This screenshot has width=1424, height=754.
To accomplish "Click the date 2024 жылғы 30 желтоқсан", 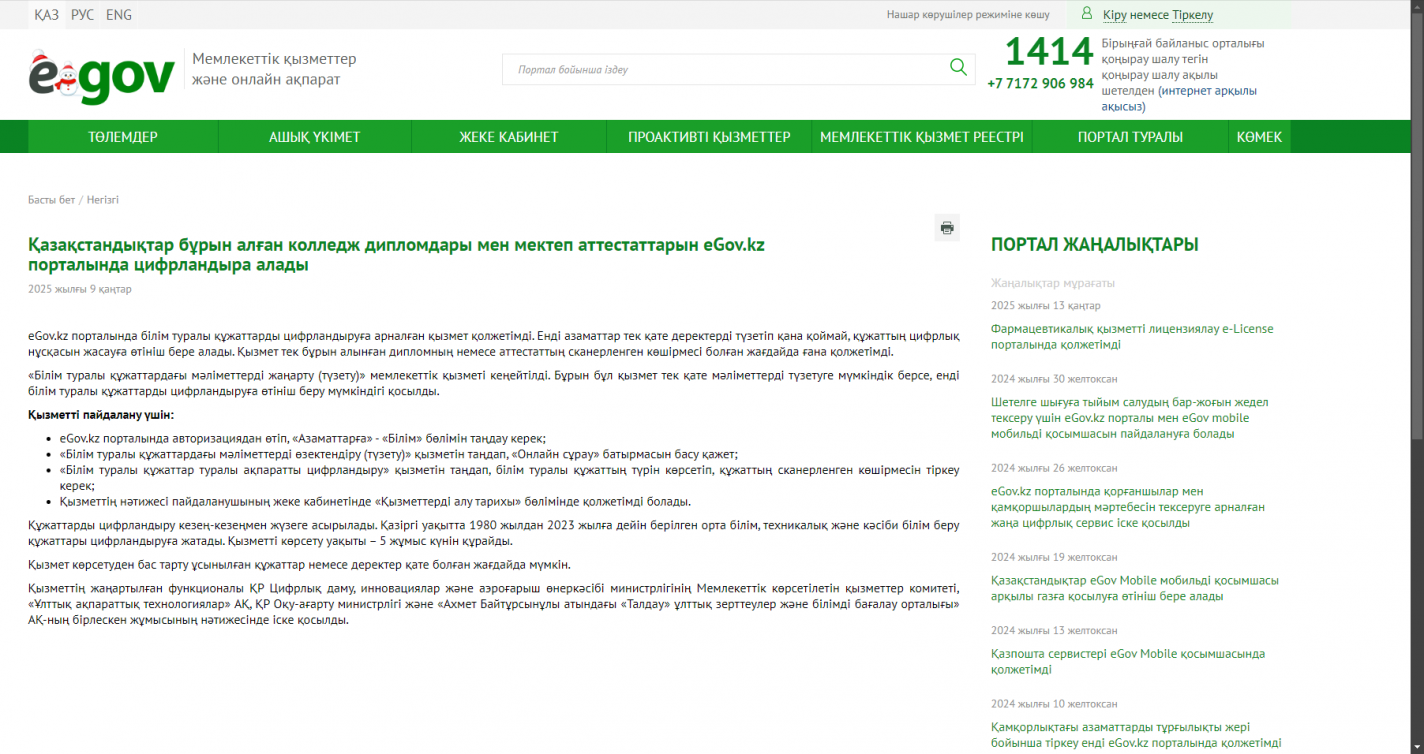I will tap(1054, 379).
